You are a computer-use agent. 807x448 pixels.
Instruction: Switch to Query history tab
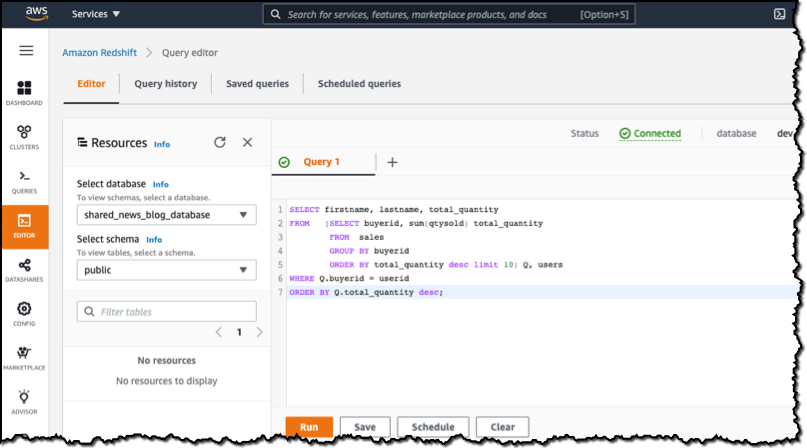coord(166,83)
